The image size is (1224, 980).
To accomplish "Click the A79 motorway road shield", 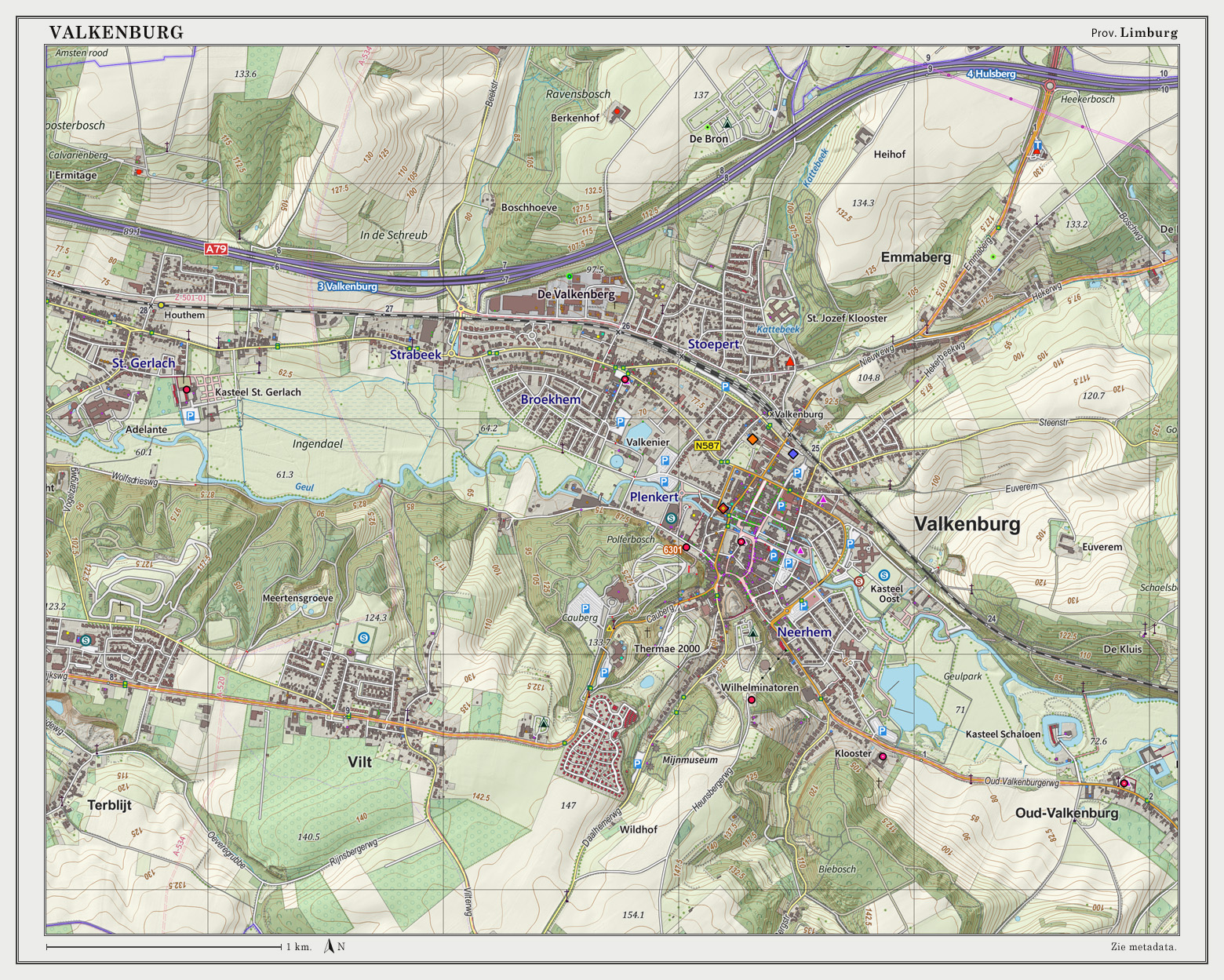I will pos(216,249).
